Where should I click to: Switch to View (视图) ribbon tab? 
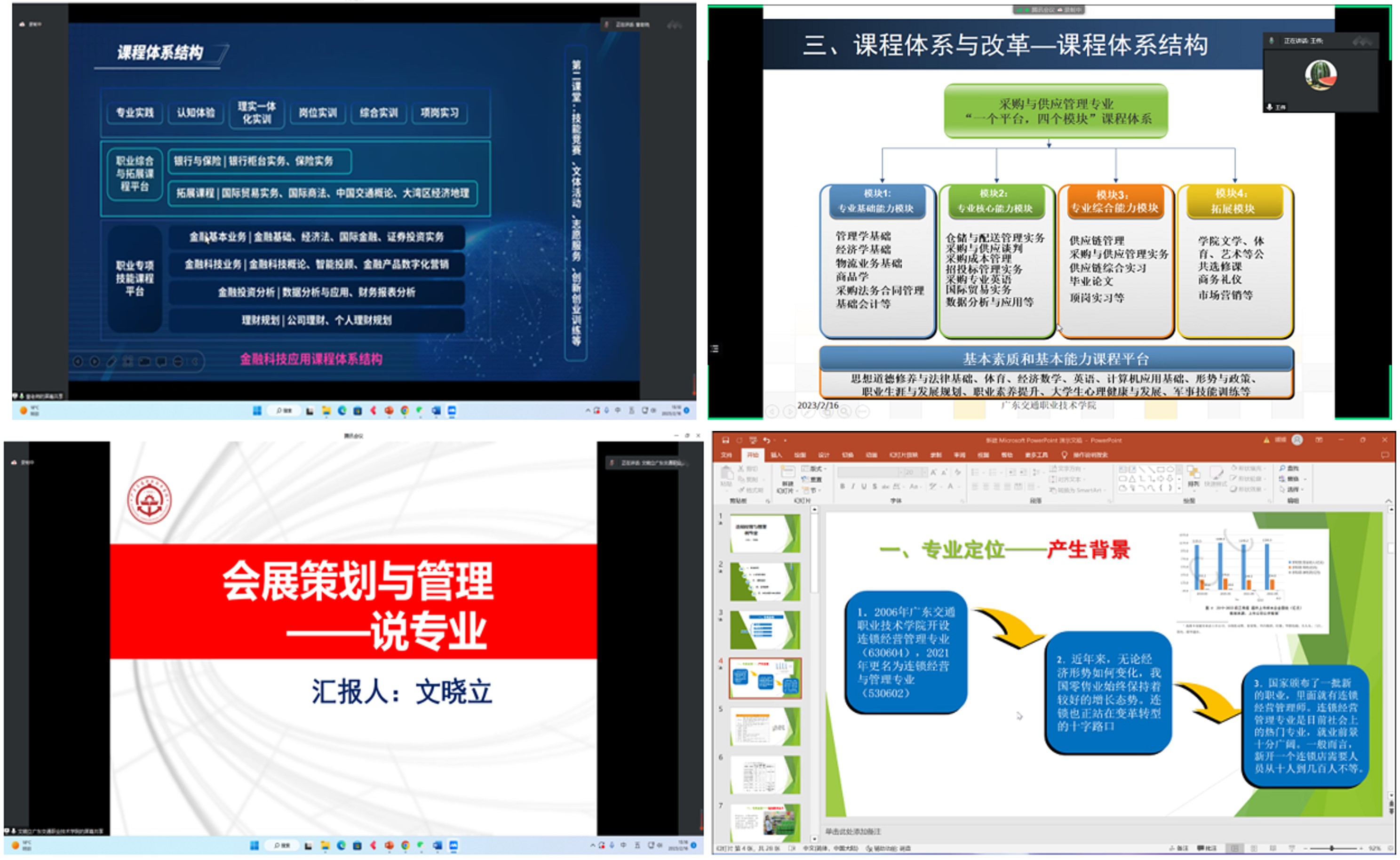[983, 455]
